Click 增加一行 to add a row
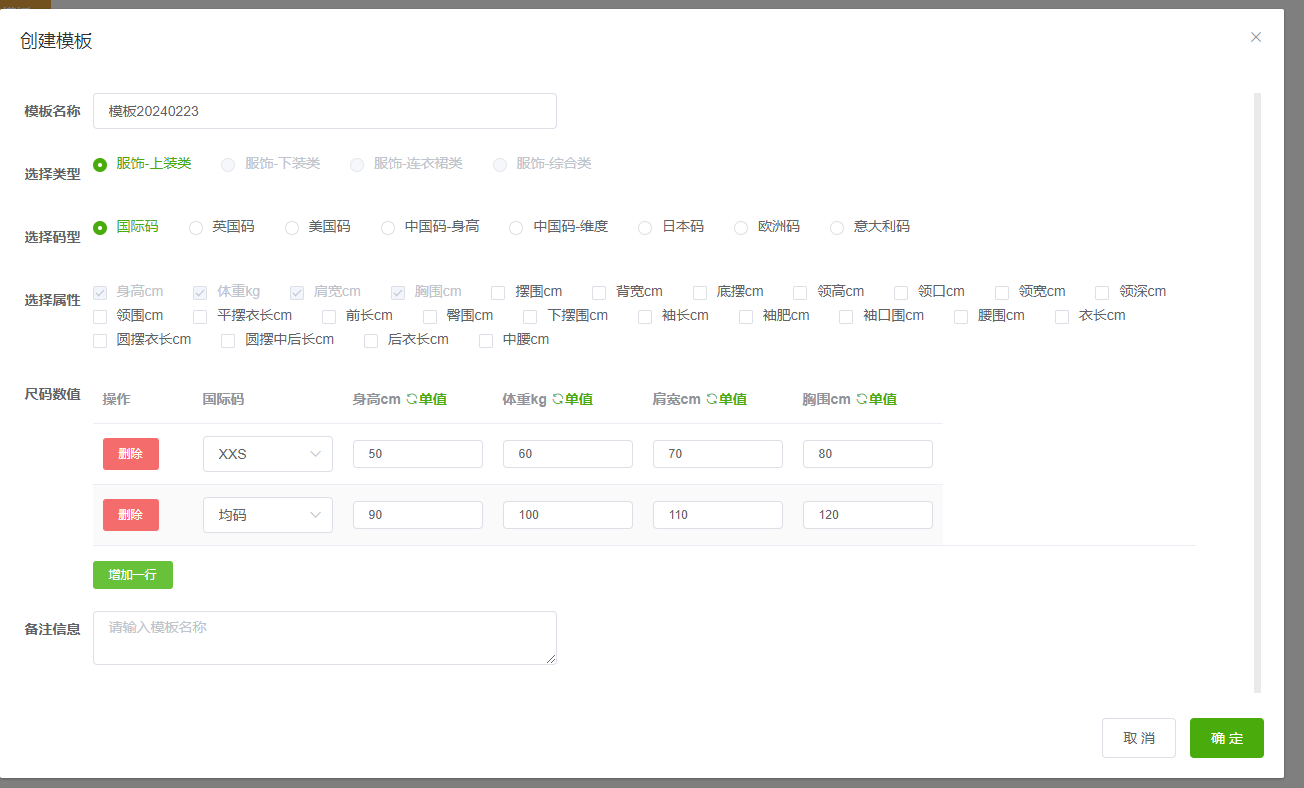Viewport: 1304px width, 788px height. (x=133, y=575)
